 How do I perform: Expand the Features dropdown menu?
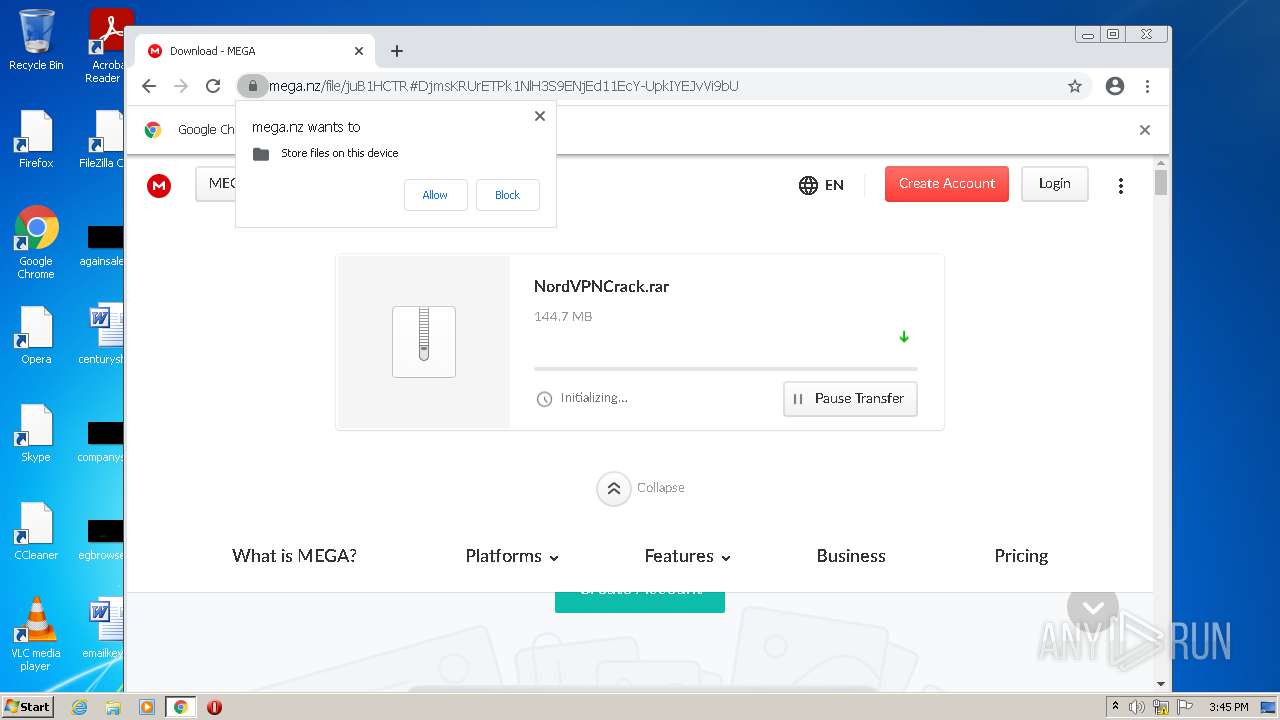[688, 556]
